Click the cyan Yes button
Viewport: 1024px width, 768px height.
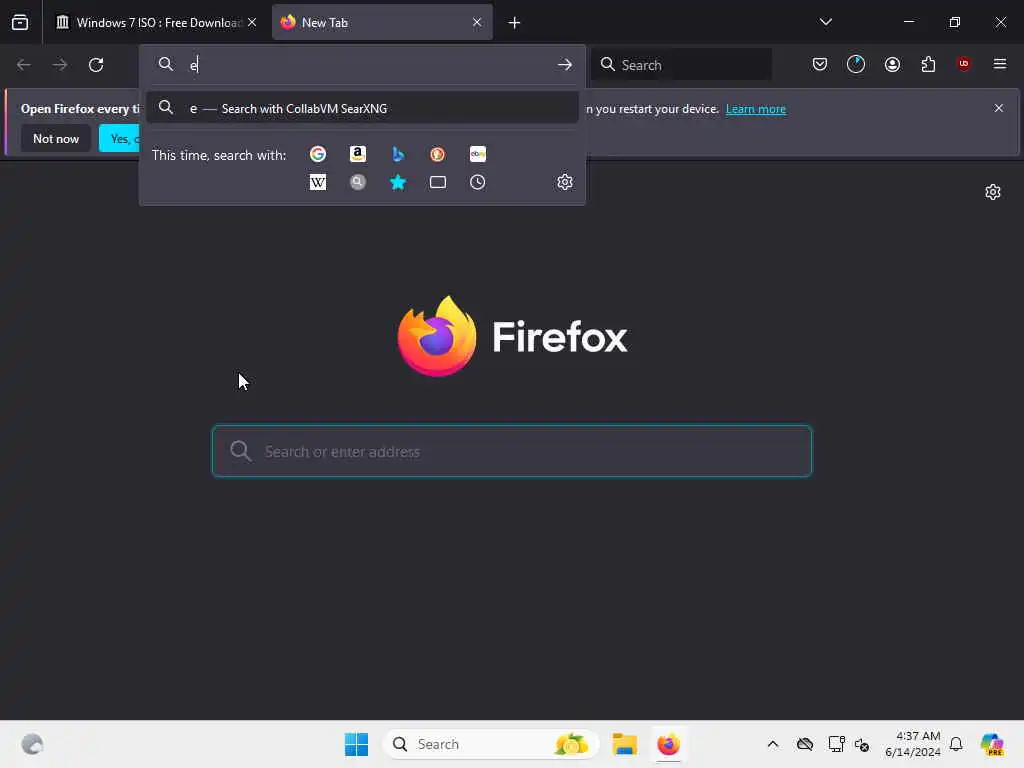tap(120, 138)
